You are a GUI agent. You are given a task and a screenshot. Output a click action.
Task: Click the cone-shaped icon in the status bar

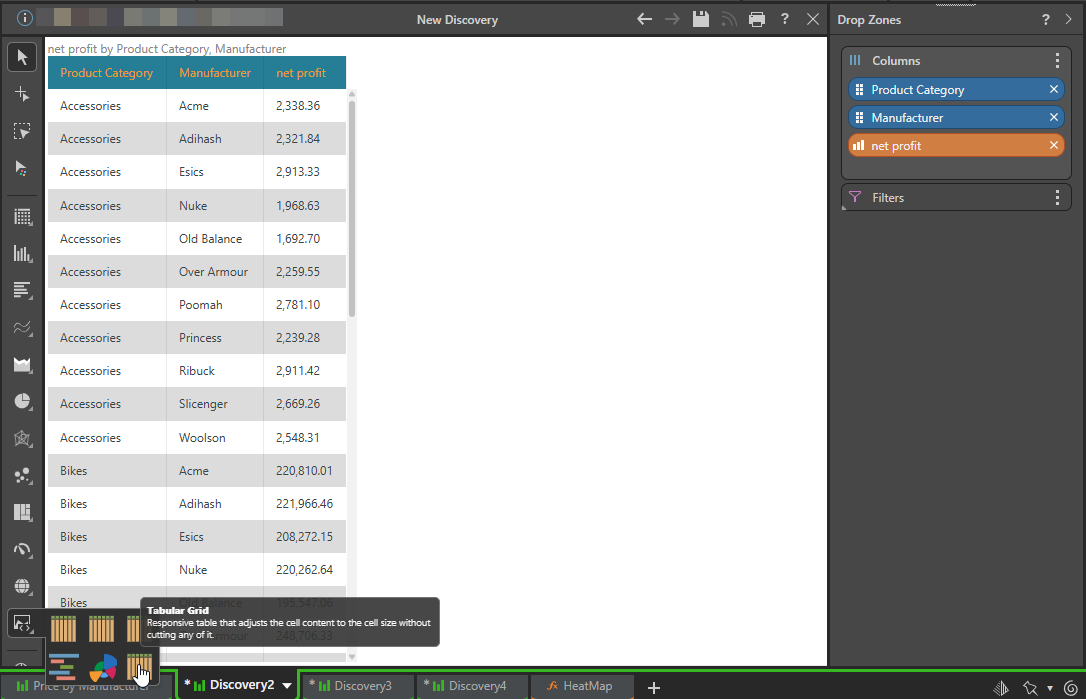pyautogui.click(x=1001, y=688)
